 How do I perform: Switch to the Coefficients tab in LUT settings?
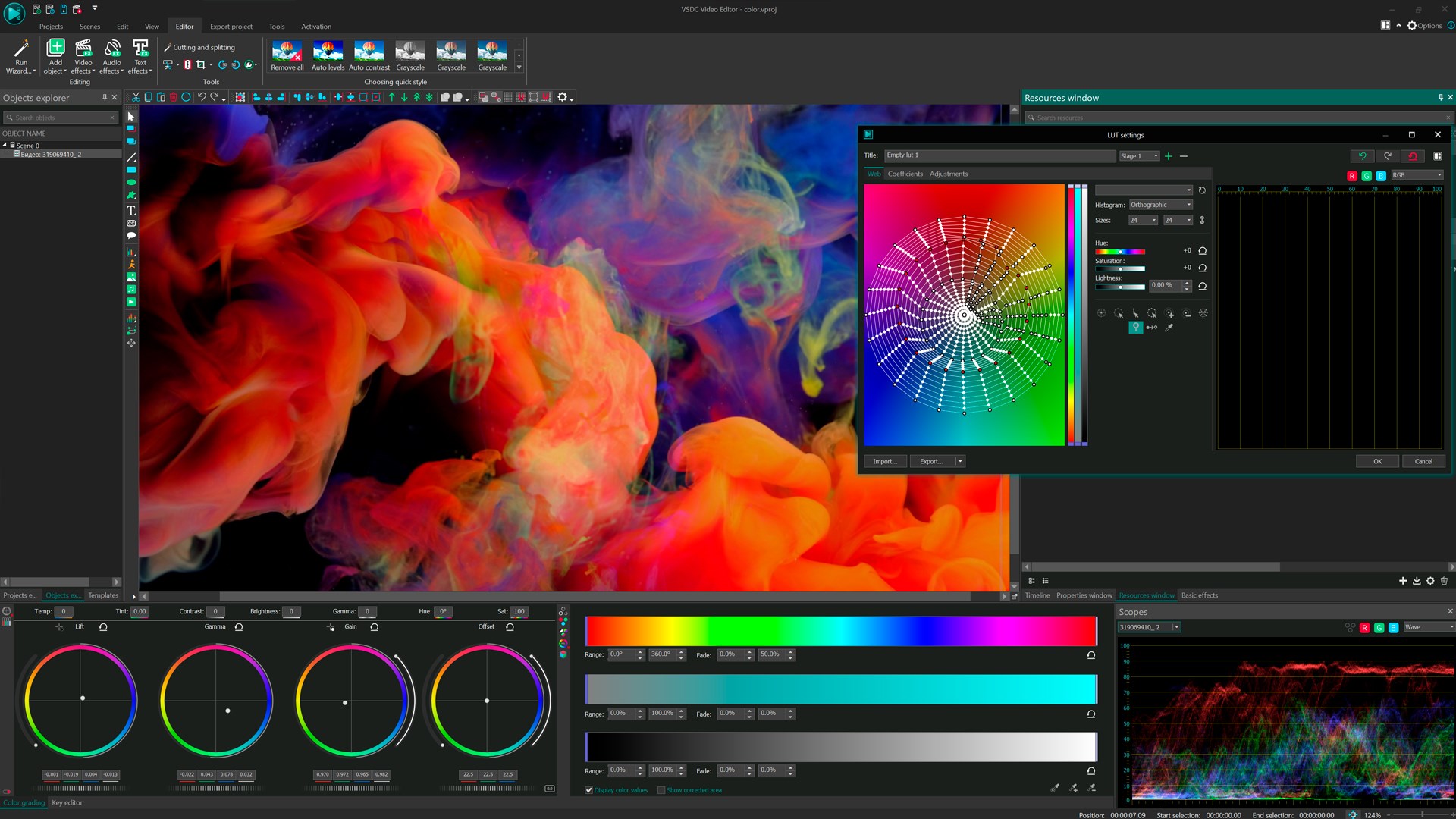[905, 174]
